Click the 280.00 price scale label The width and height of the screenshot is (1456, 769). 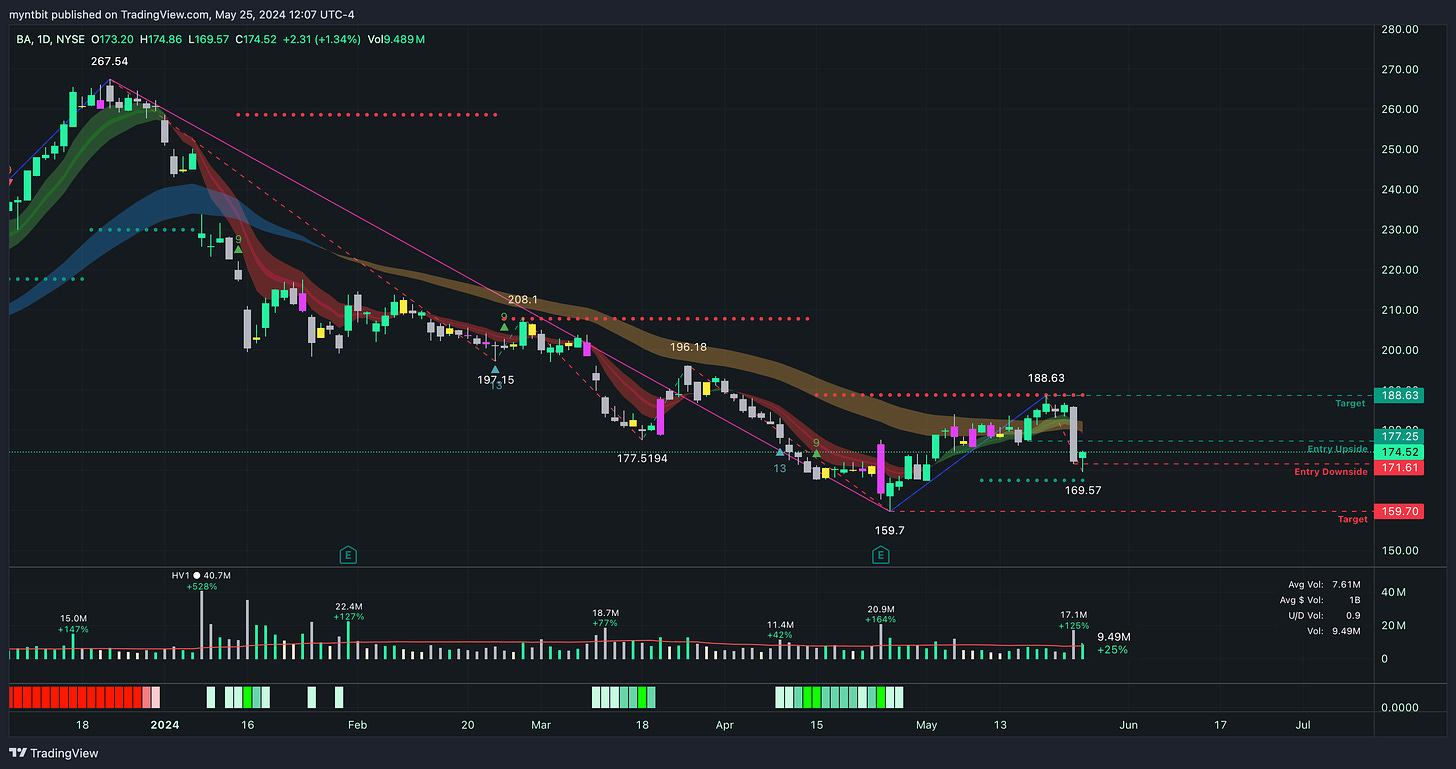[x=1400, y=29]
